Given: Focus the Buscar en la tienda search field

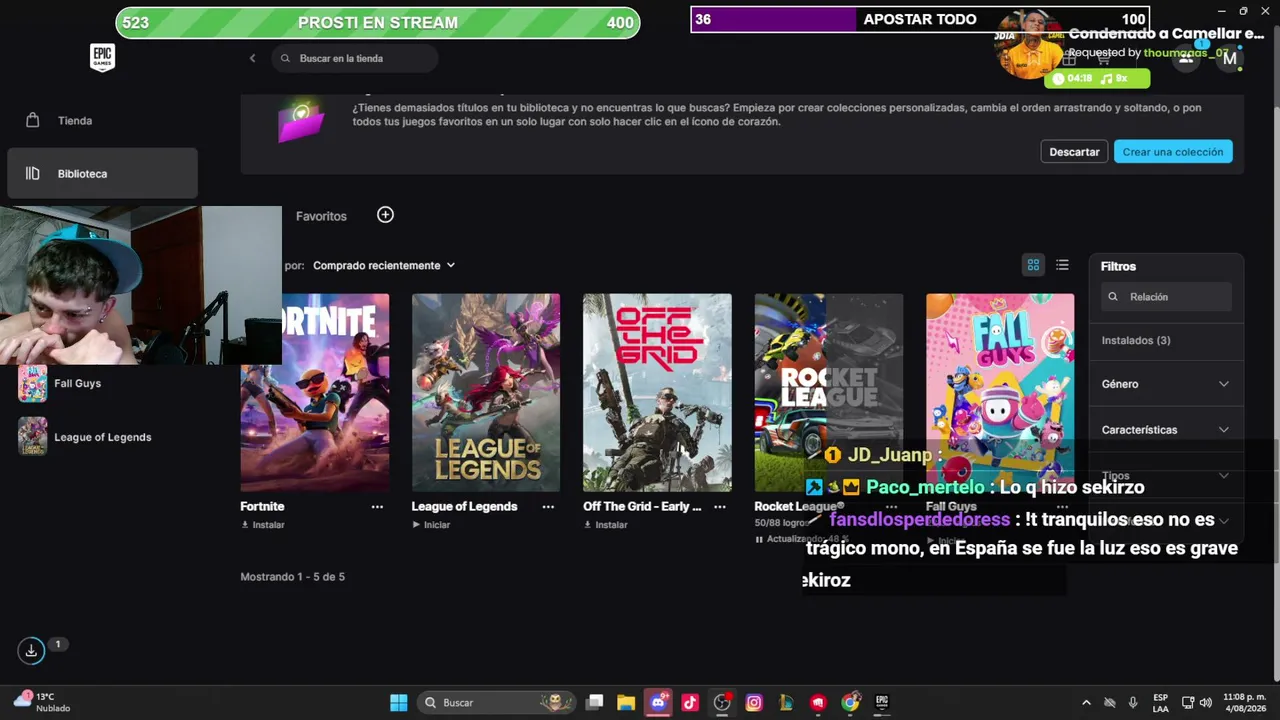Looking at the screenshot, I should click(x=355, y=58).
